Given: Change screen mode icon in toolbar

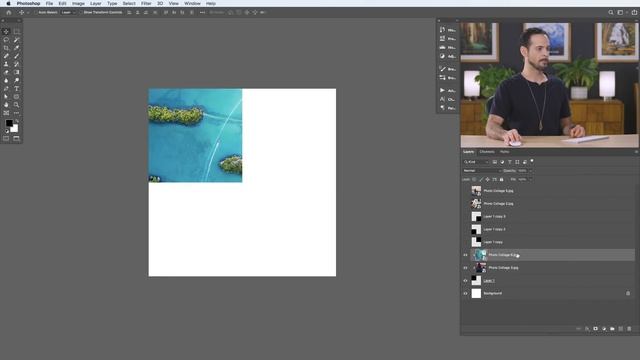Looking at the screenshot, I should [16, 139].
